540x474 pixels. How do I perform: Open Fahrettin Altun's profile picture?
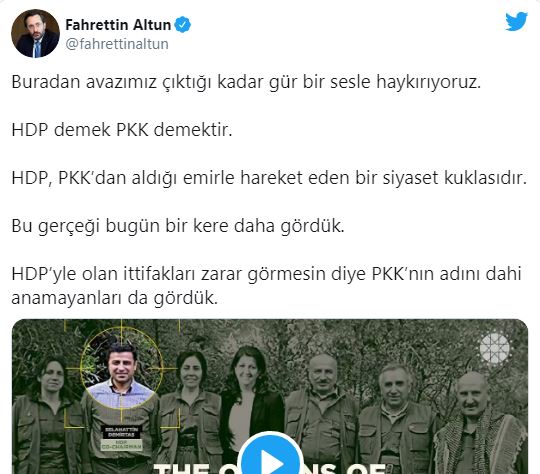[35, 33]
